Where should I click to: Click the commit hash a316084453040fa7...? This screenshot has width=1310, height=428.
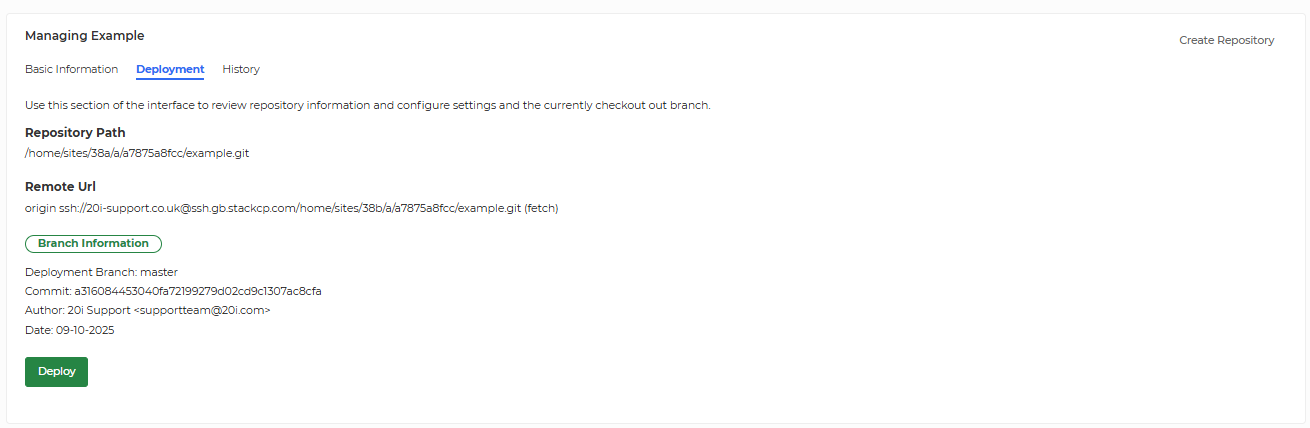198,291
